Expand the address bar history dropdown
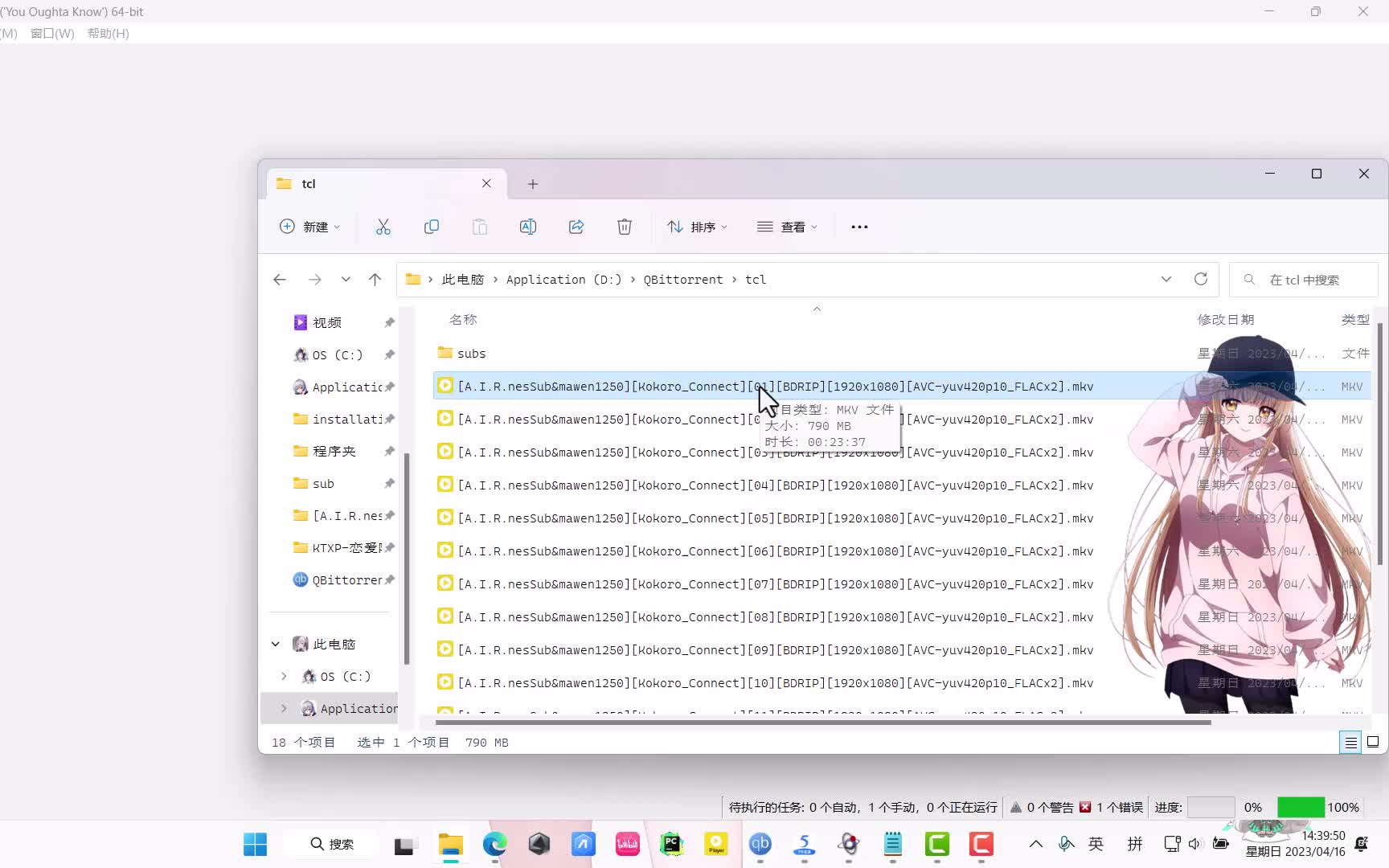Viewport: 1389px width, 868px height. [1166, 280]
